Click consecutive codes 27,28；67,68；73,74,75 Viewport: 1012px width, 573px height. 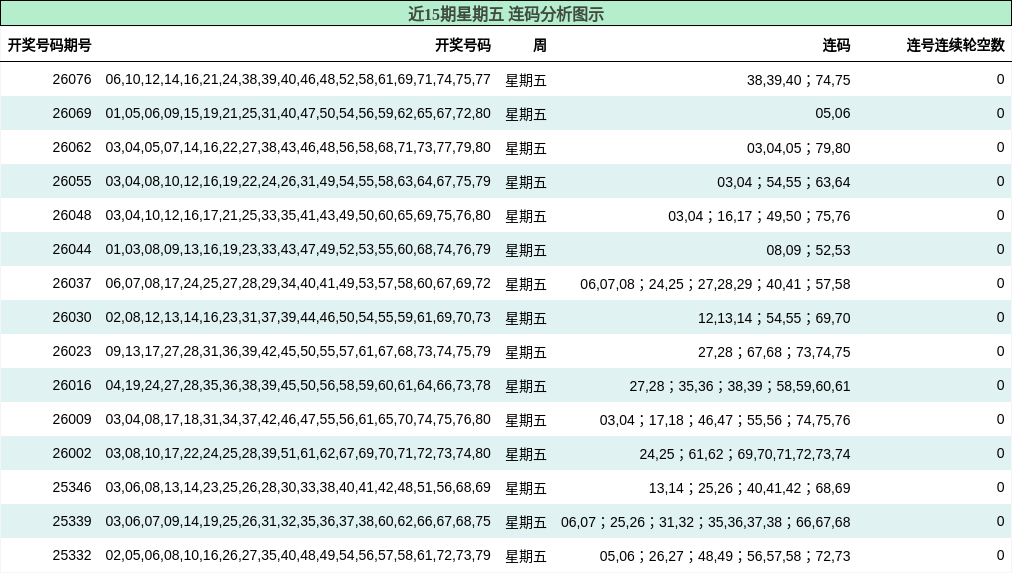pos(774,352)
